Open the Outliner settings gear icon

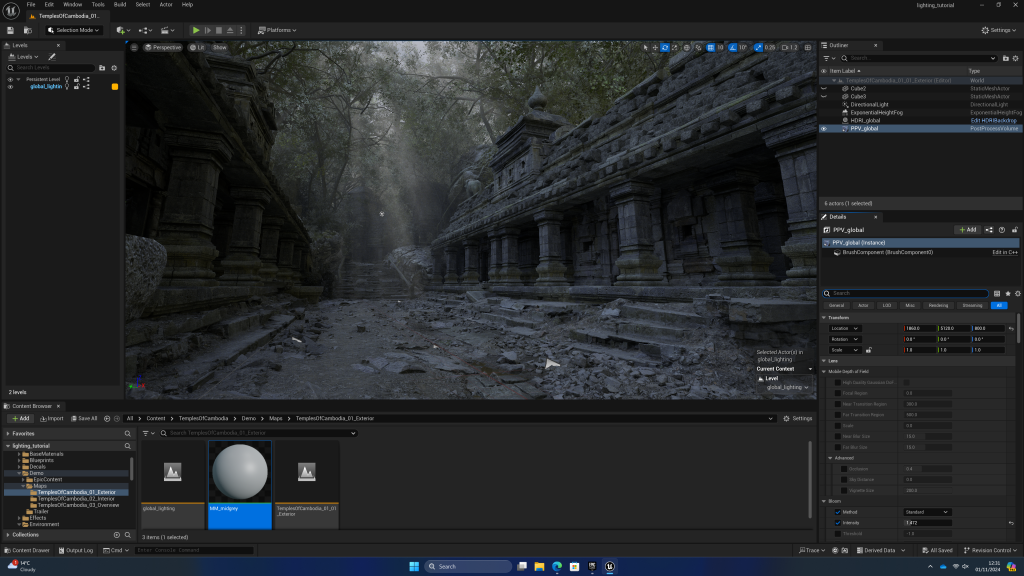point(1016,58)
